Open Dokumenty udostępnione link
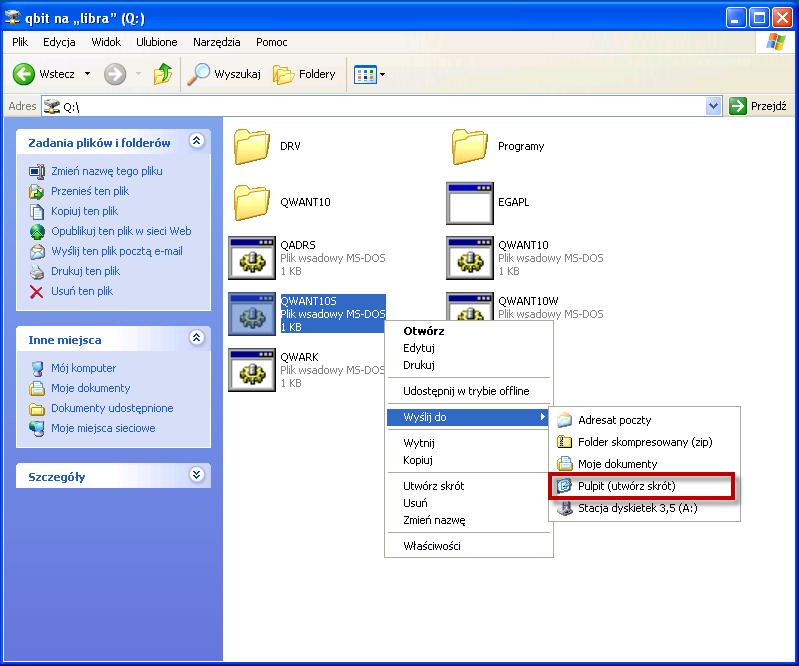Viewport: 799px width, 666px height. click(112, 408)
